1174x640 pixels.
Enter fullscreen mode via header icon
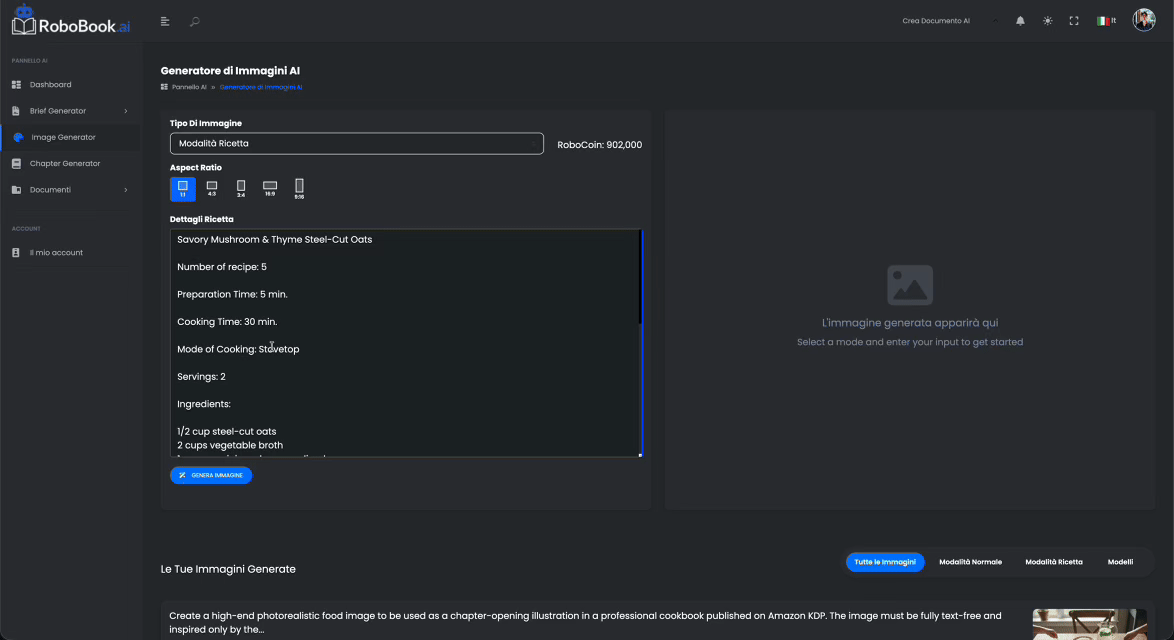tap(1074, 21)
